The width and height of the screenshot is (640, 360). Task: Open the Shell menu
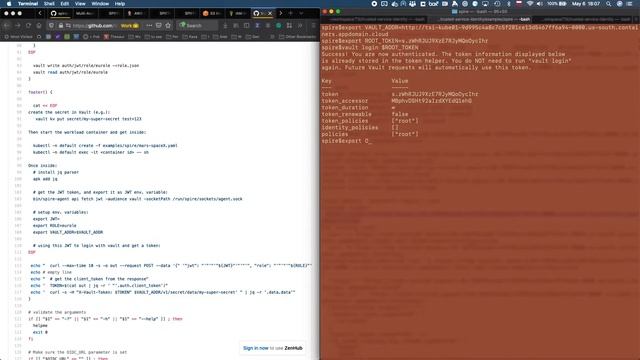[x=49, y=4]
